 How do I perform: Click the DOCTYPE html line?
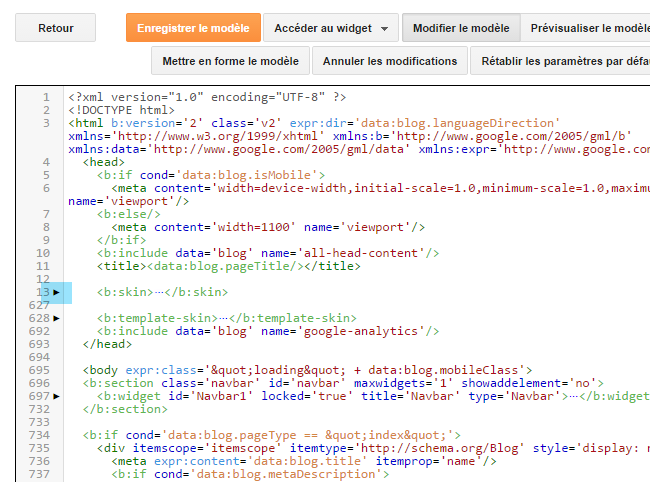(x=121, y=110)
